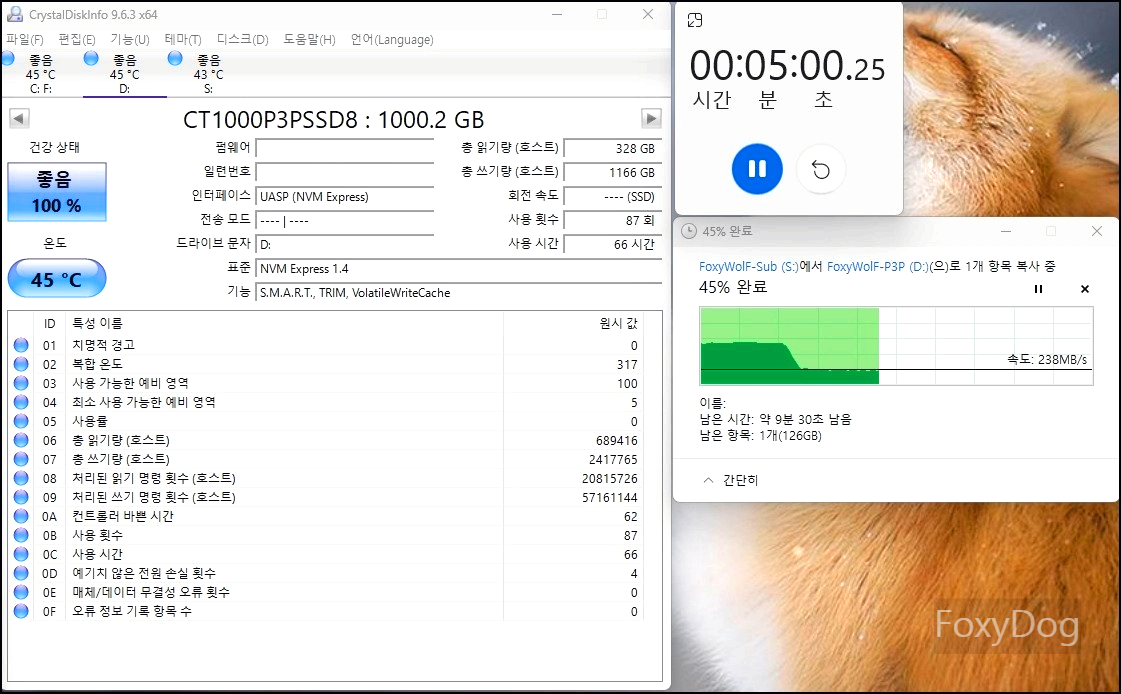Click status icon for 총 읽기량 (호스트) 06 row
Image resolution: width=1121 pixels, height=694 pixels.
(x=21, y=440)
